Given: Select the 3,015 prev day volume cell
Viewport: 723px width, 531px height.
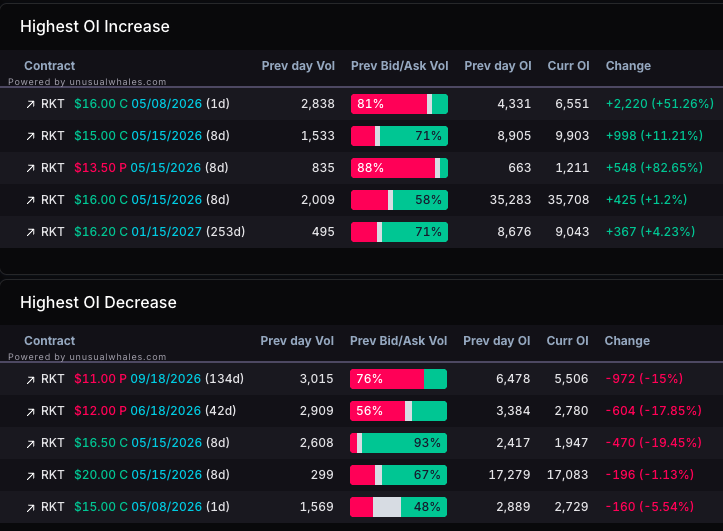Looking at the screenshot, I should tap(317, 379).
